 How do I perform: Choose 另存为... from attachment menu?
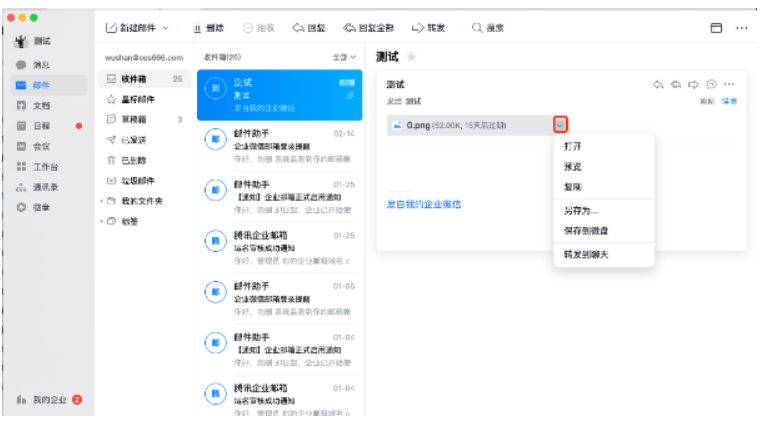(x=581, y=211)
